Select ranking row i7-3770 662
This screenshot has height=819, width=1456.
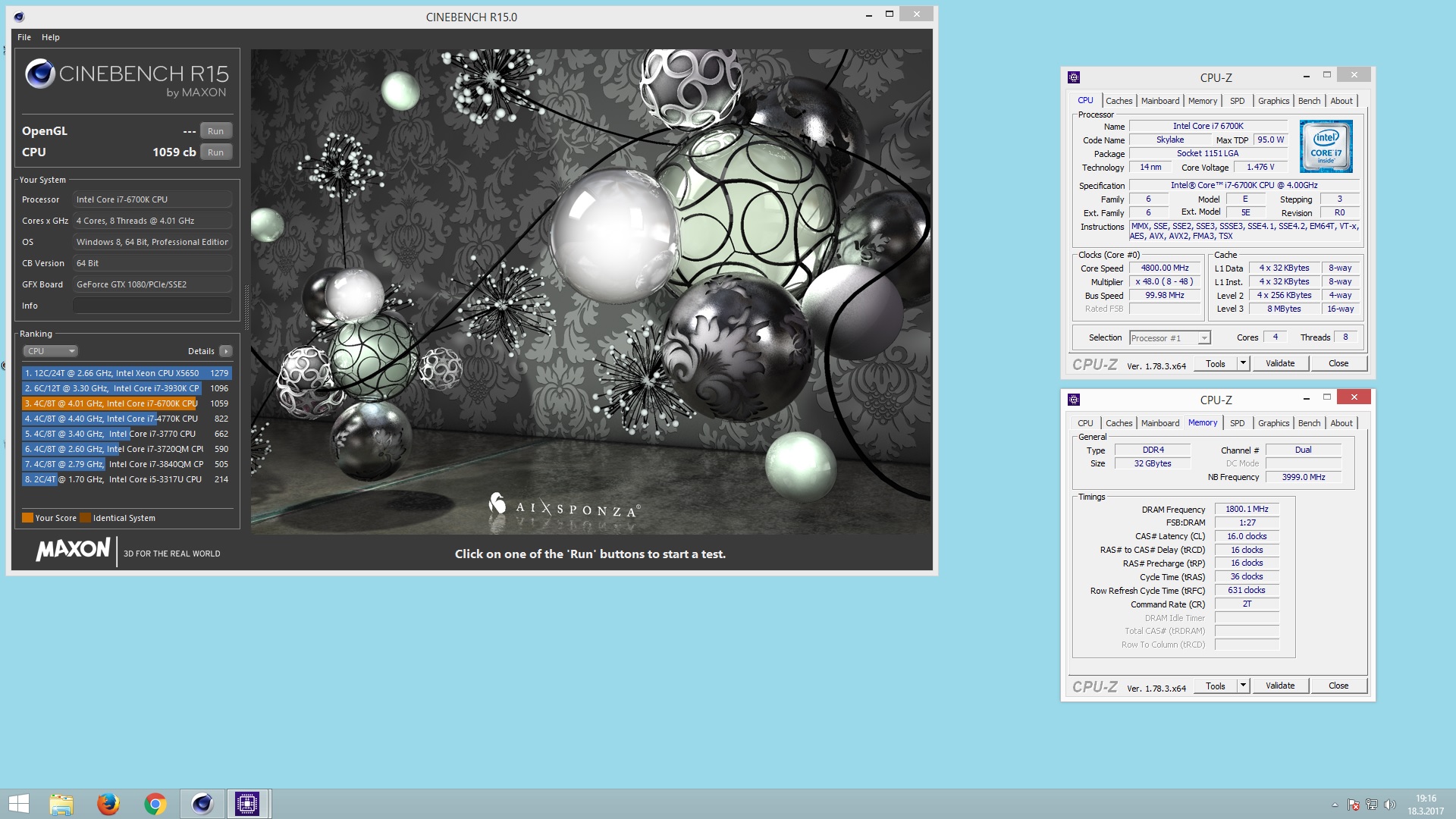click(126, 434)
